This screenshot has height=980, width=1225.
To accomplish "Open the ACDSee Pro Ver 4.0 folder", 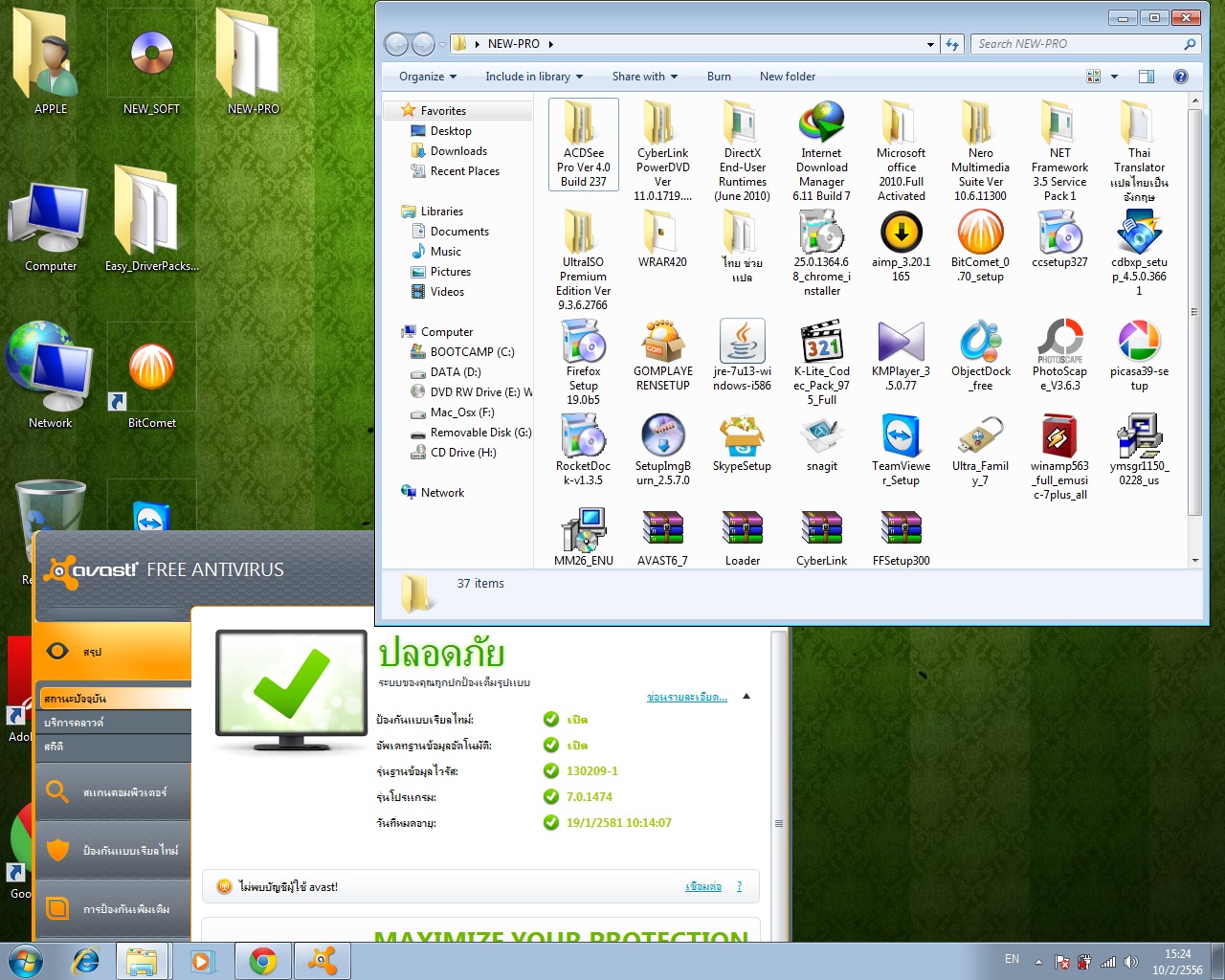I will pos(584,145).
